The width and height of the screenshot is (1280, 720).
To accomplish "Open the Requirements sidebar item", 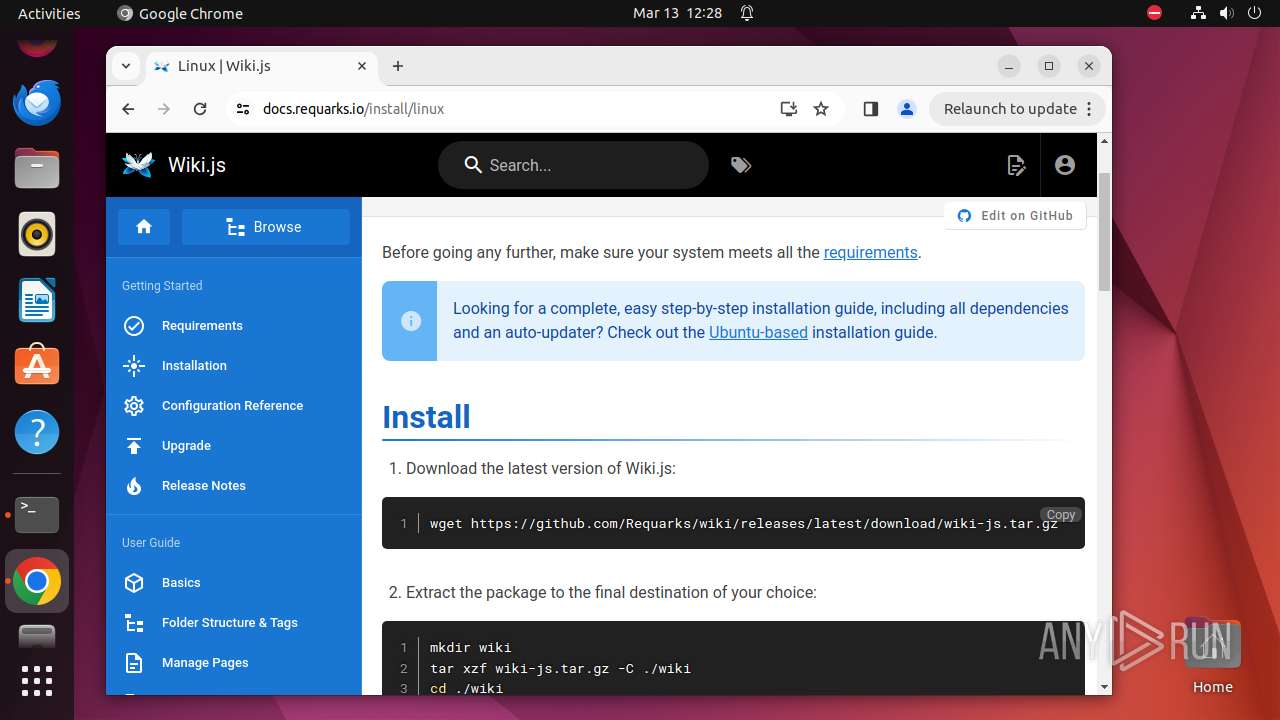I will click(234, 326).
